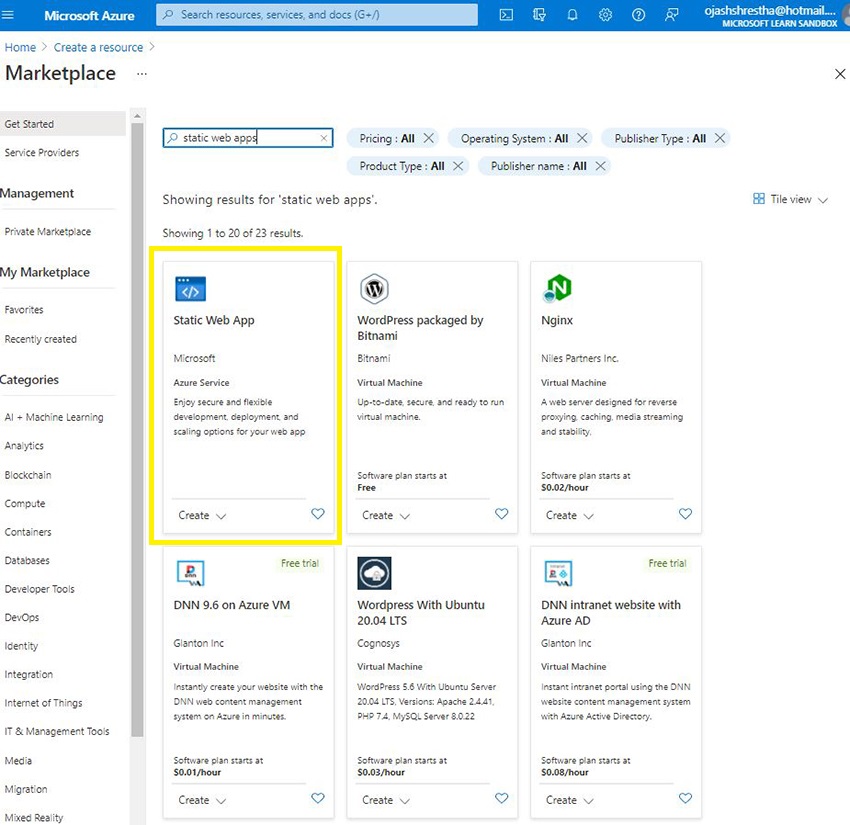Favorite WordPress packaged by Bitnami
Viewport: 850px width, 825px height.
[501, 514]
